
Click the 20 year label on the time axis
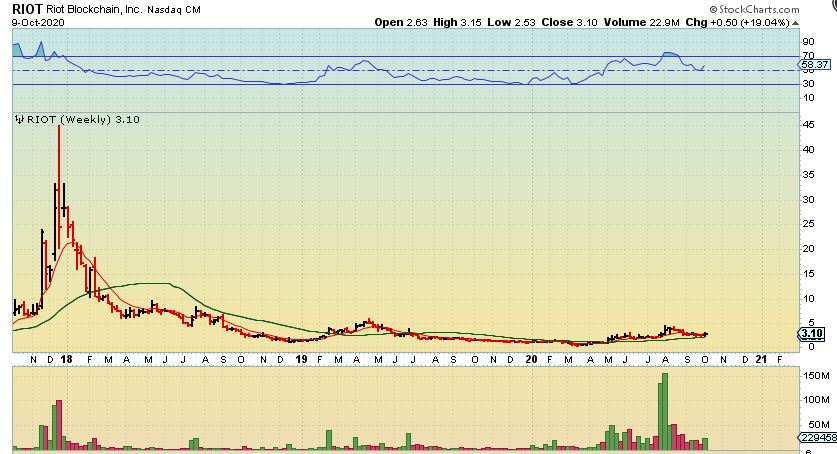point(531,359)
